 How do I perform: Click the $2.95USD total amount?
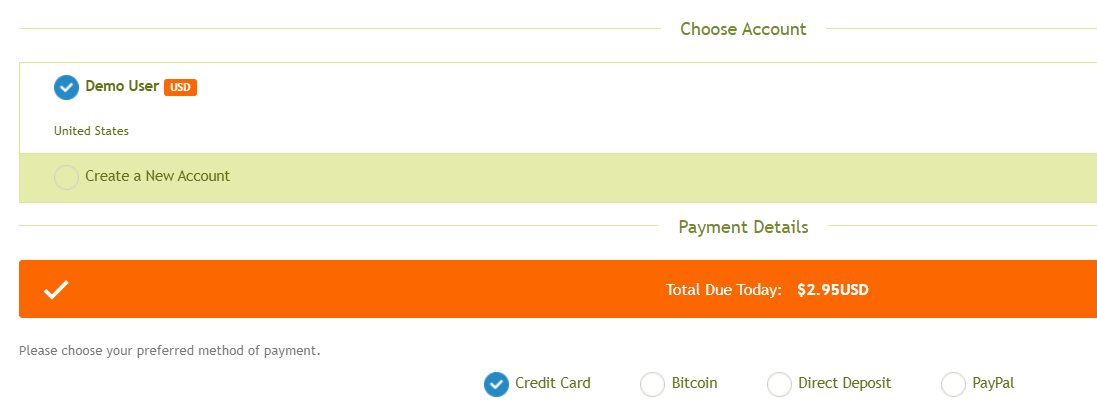833,290
